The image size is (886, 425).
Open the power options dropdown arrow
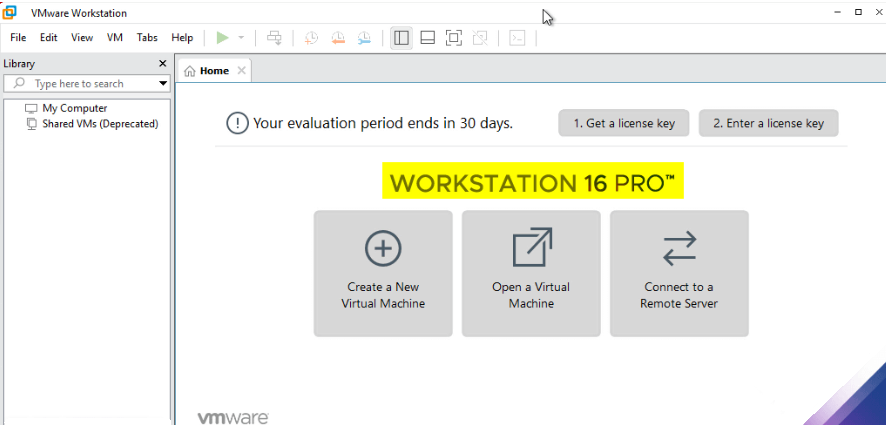(241, 38)
